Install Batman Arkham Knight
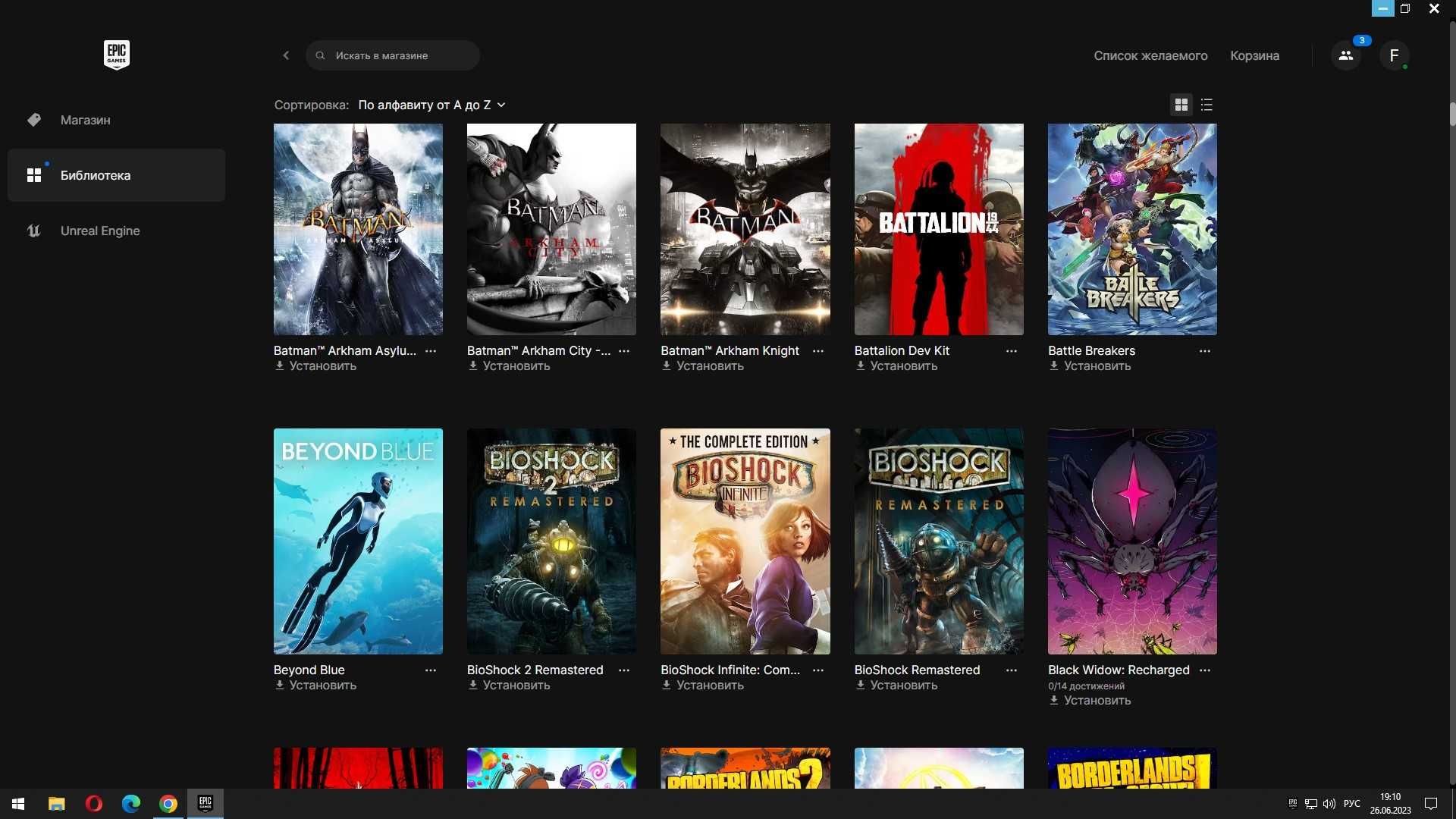 702,366
